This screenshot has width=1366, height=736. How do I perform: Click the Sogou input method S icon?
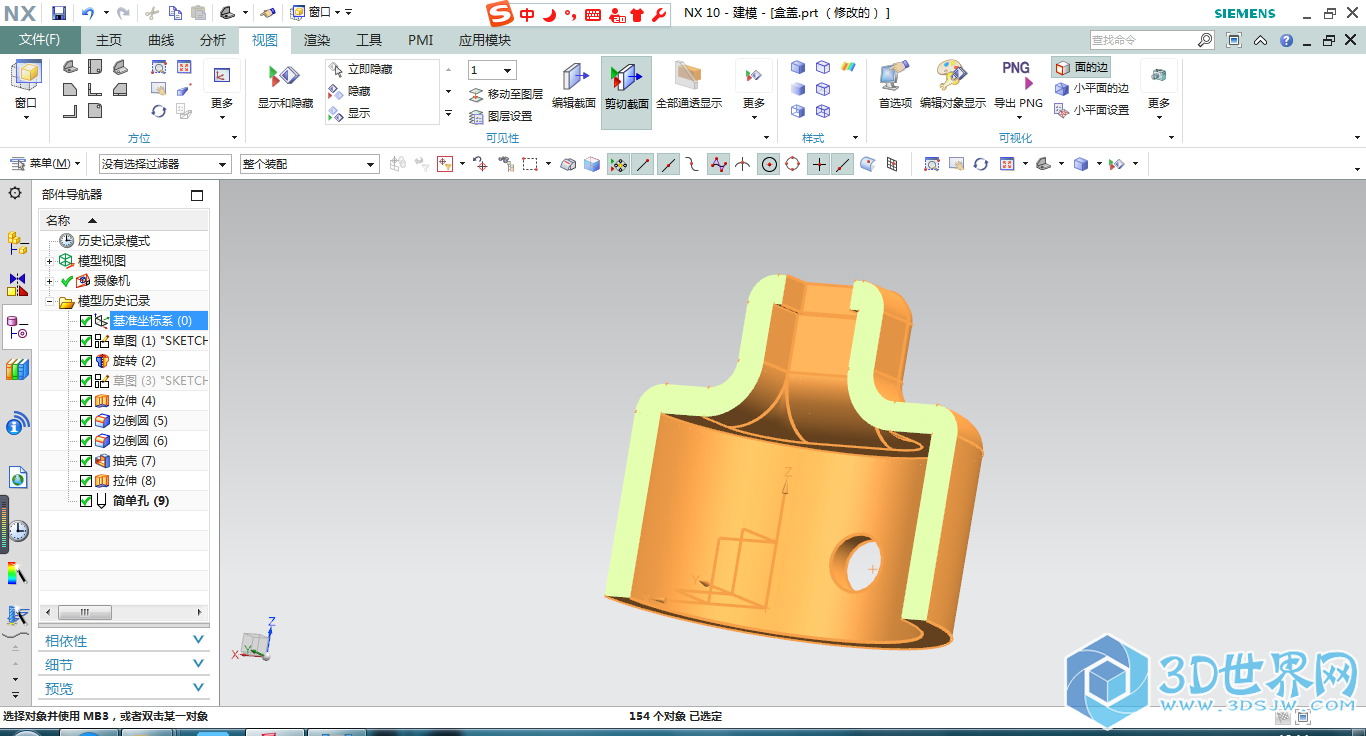click(499, 13)
